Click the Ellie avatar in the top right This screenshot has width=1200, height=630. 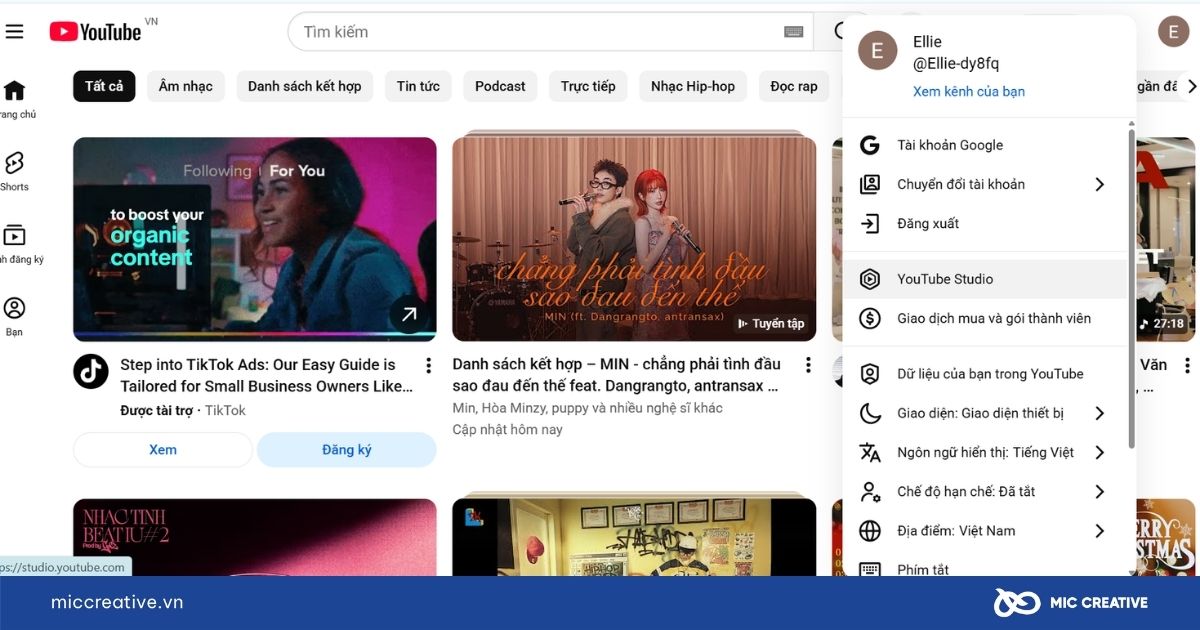[1173, 31]
